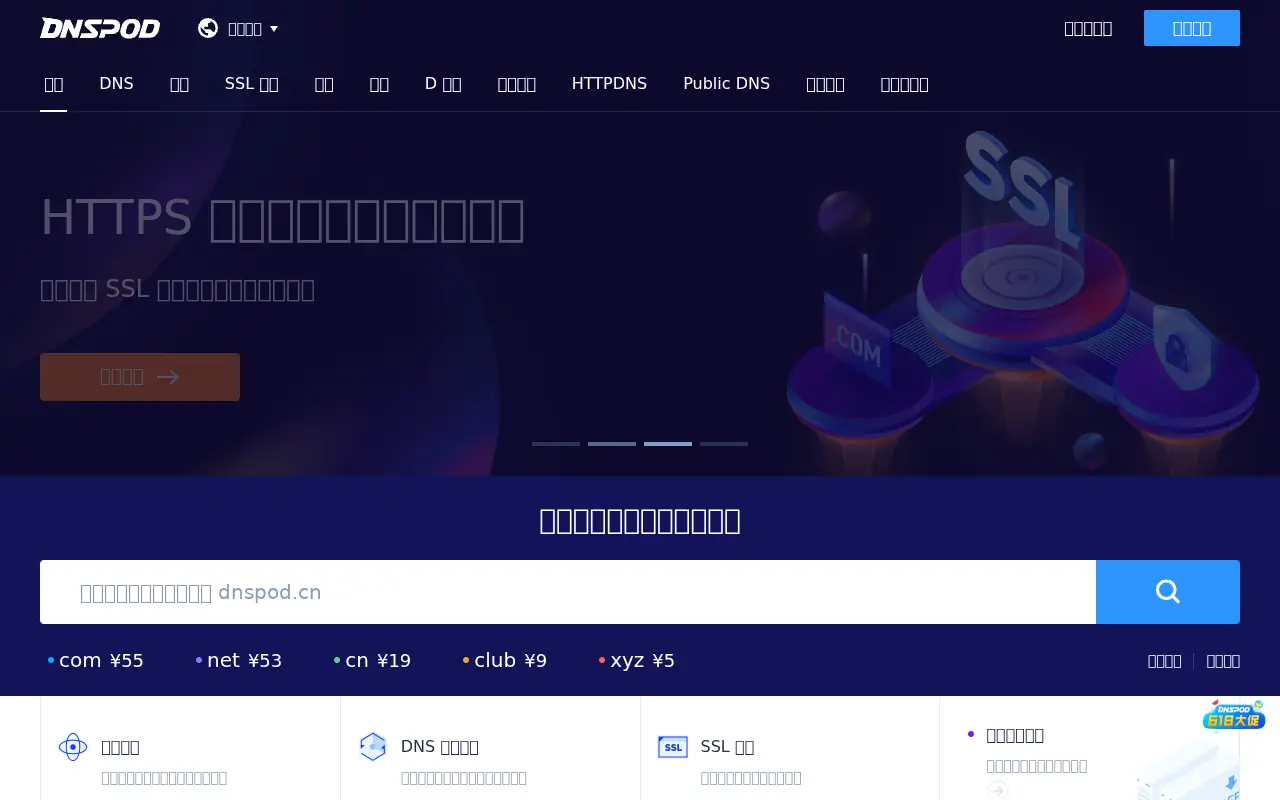Image resolution: width=1280 pixels, height=800 pixels.
Task: Focus the domain search input field
Action: (x=568, y=592)
